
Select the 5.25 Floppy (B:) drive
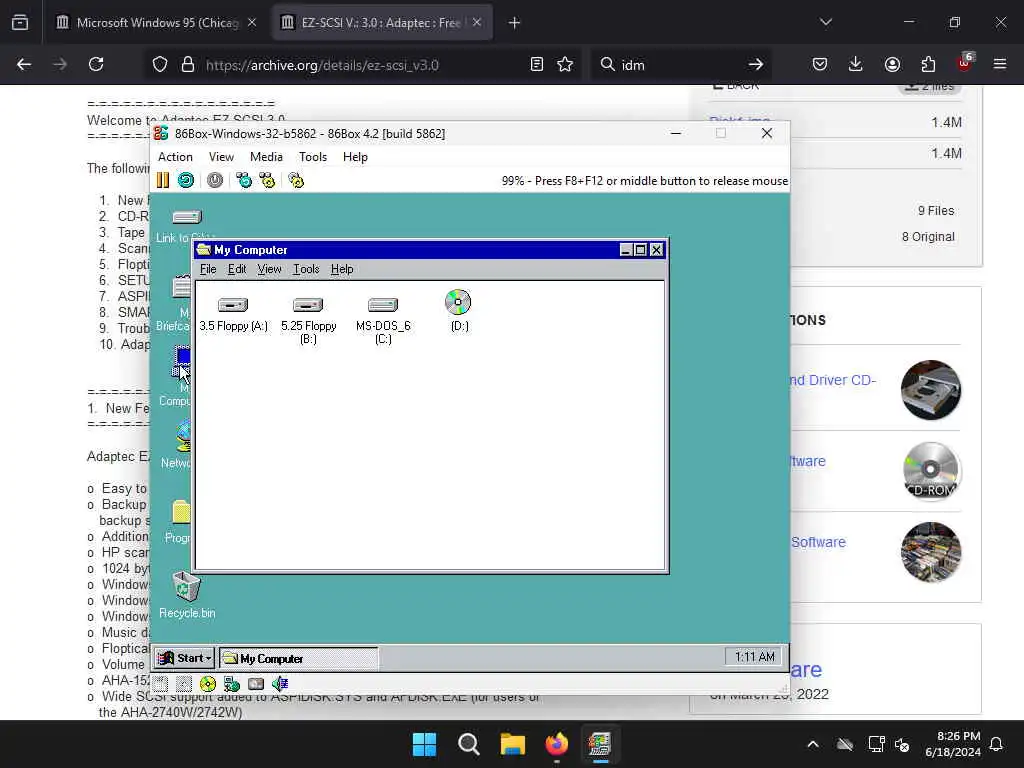tap(308, 320)
